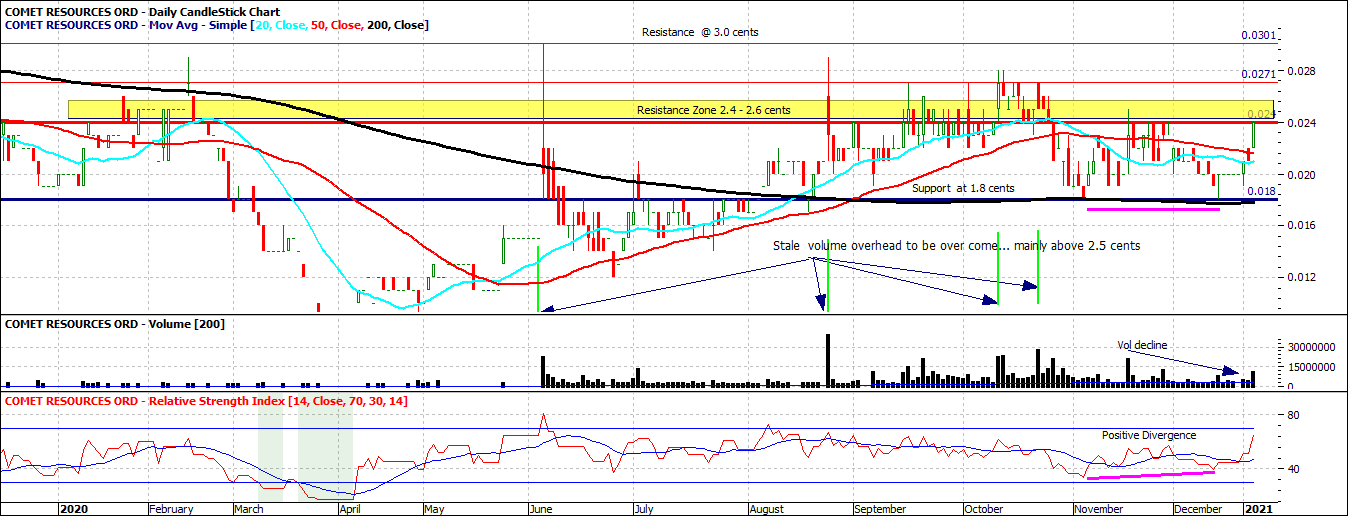Viewport: 1348px width, 516px height.
Task: Select the 0.012 price axis value
Action: coord(1299,278)
